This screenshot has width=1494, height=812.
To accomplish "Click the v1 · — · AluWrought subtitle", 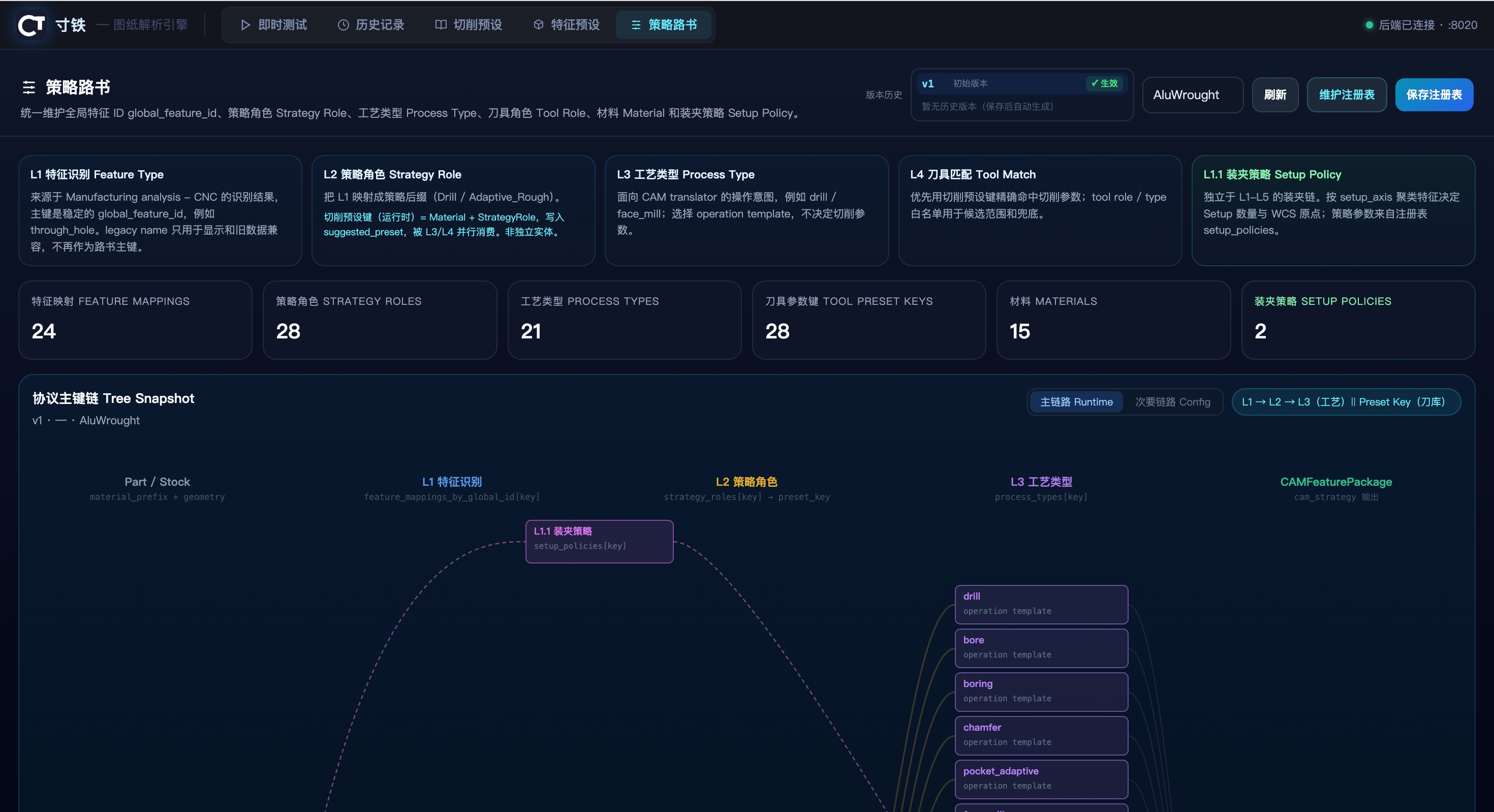I will 86,421.
